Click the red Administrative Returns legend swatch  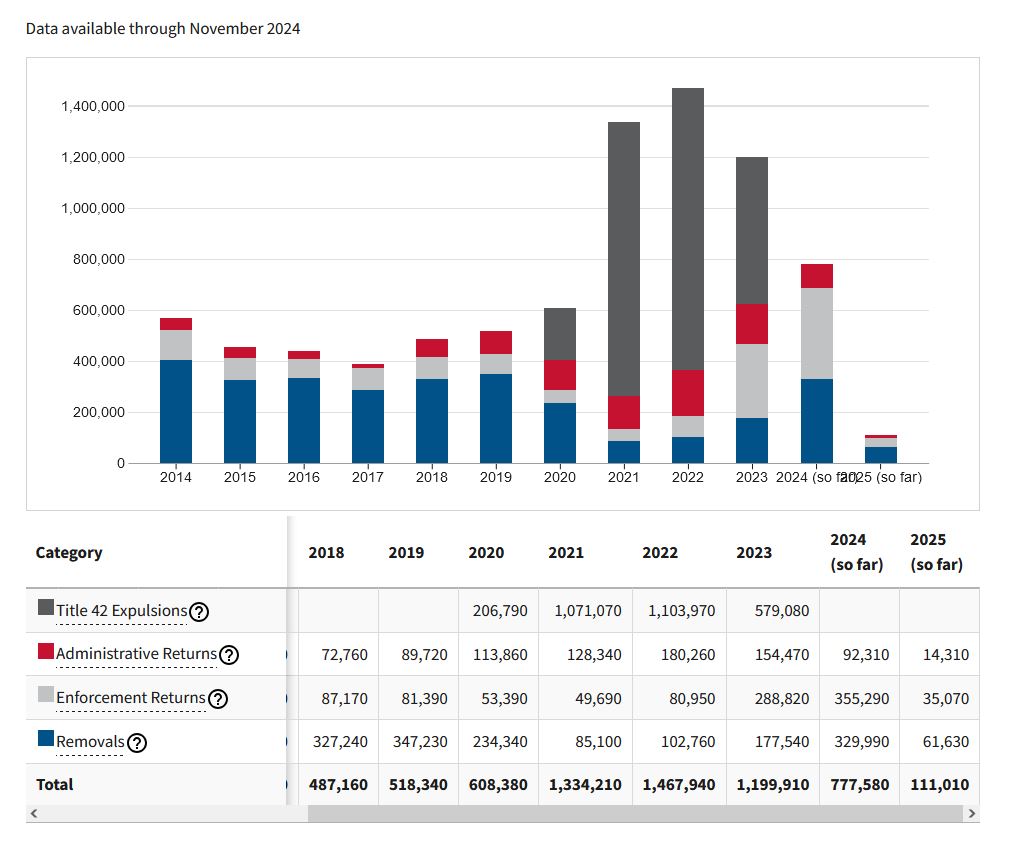pyautogui.click(x=46, y=651)
